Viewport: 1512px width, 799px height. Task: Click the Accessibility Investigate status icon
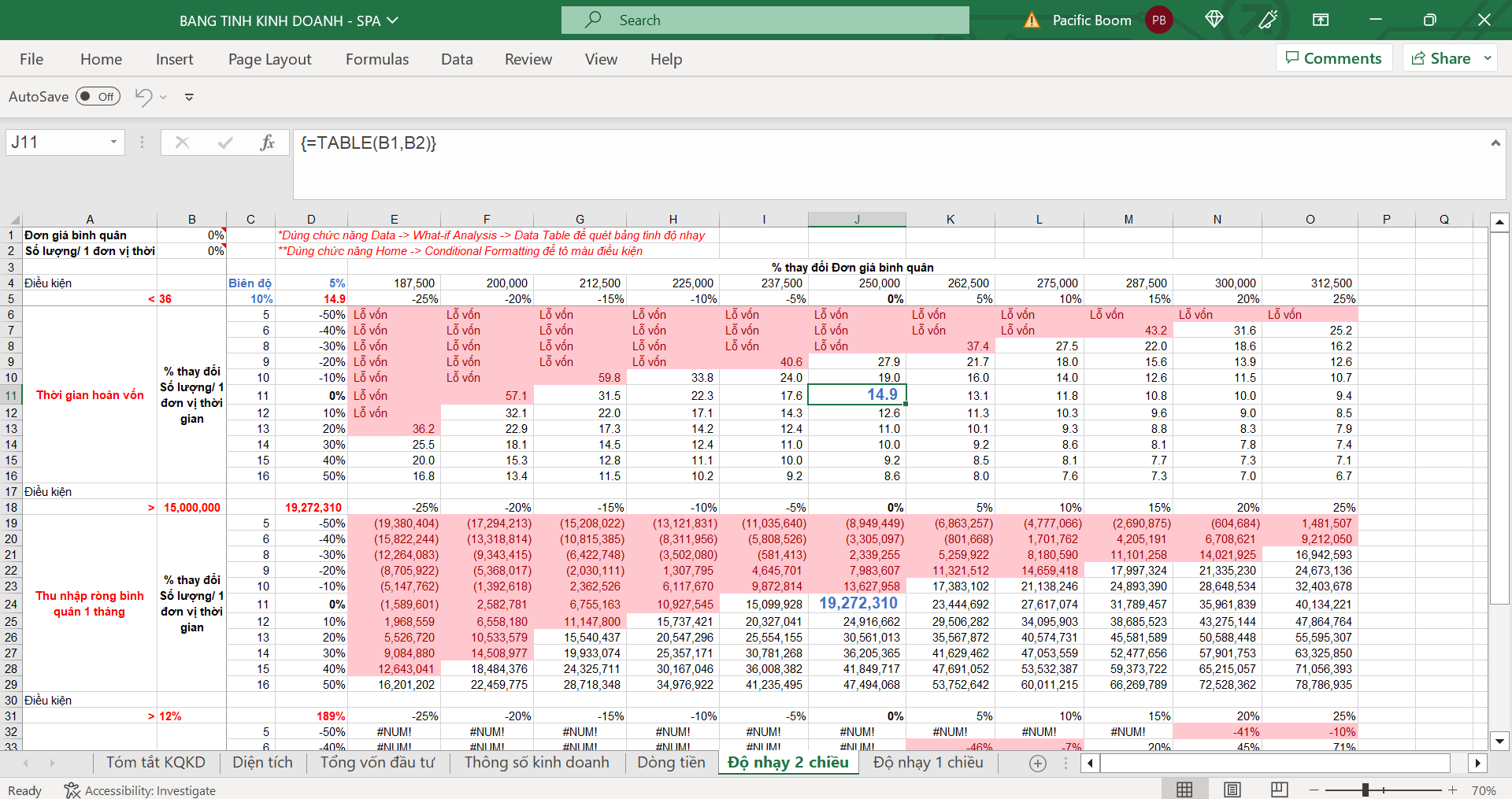(72, 790)
